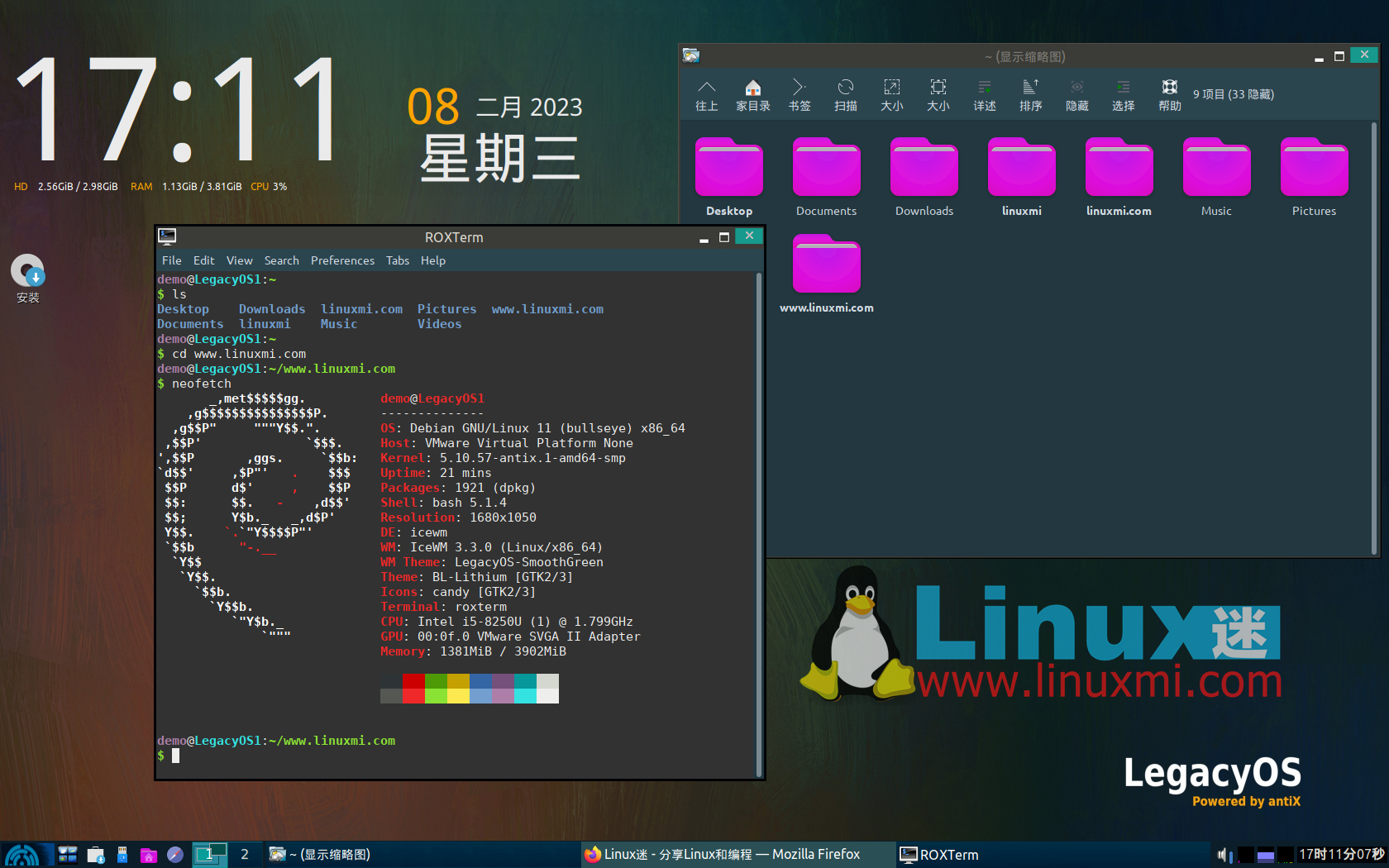Open the 书签 bookmarks toolbar icon
The width and height of the screenshot is (1389, 868).
799,95
